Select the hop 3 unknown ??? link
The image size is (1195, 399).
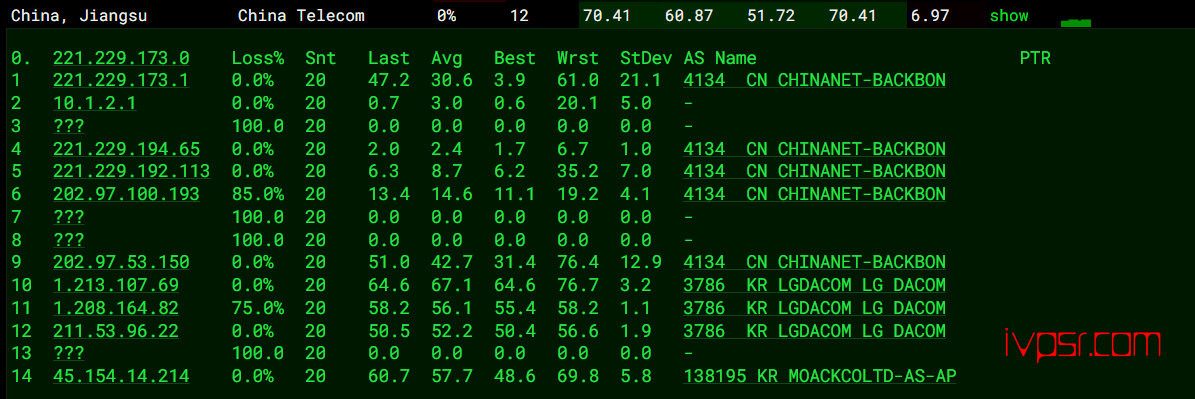[x=69, y=126]
